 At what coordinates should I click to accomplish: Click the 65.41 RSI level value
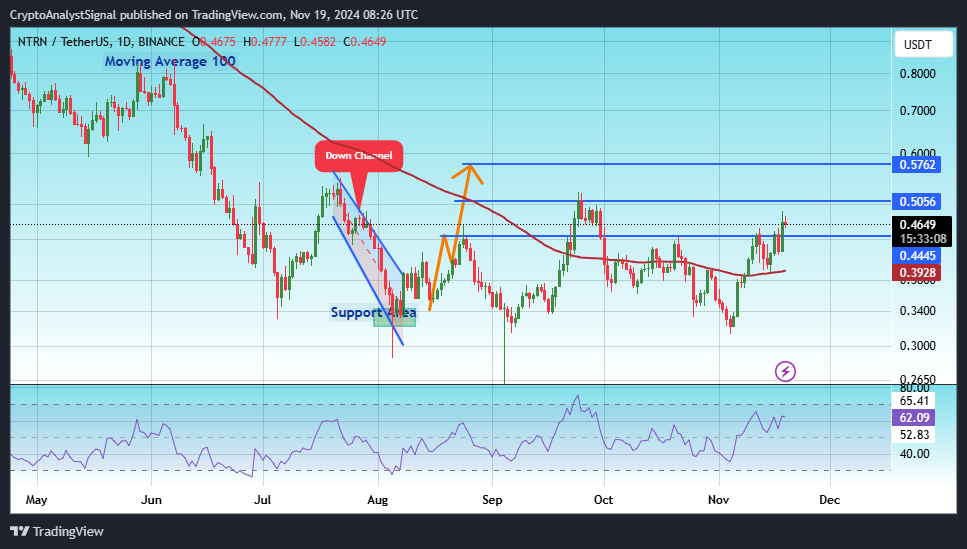coord(914,401)
